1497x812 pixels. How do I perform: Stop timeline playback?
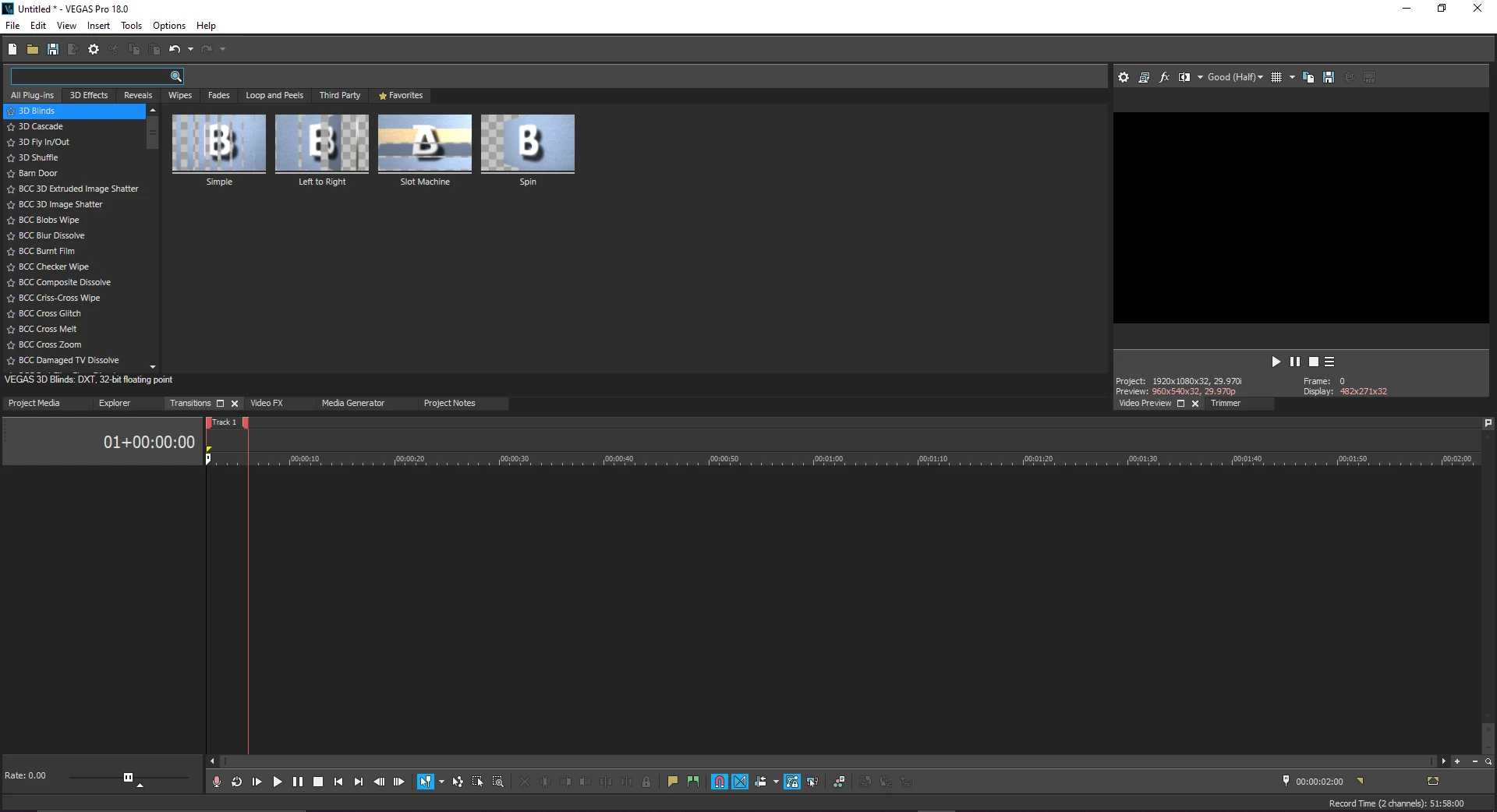coord(318,782)
